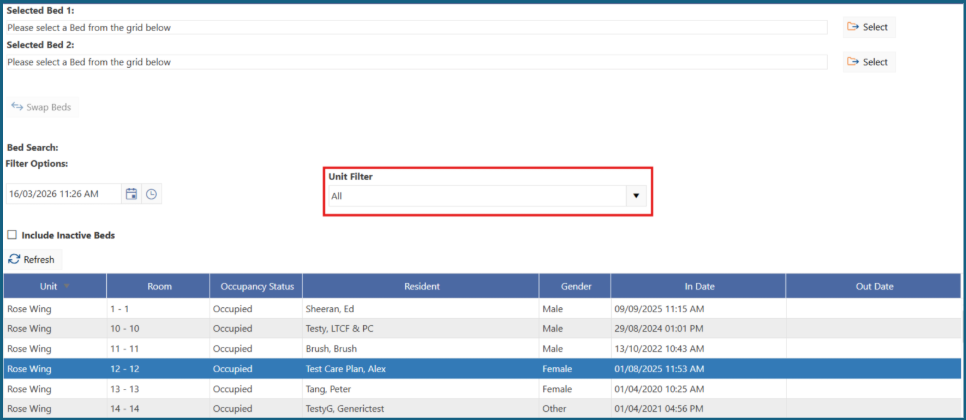Click Female gender cell for Tang, Peter
Viewport: 966px width, 420px height.
[x=575, y=389]
